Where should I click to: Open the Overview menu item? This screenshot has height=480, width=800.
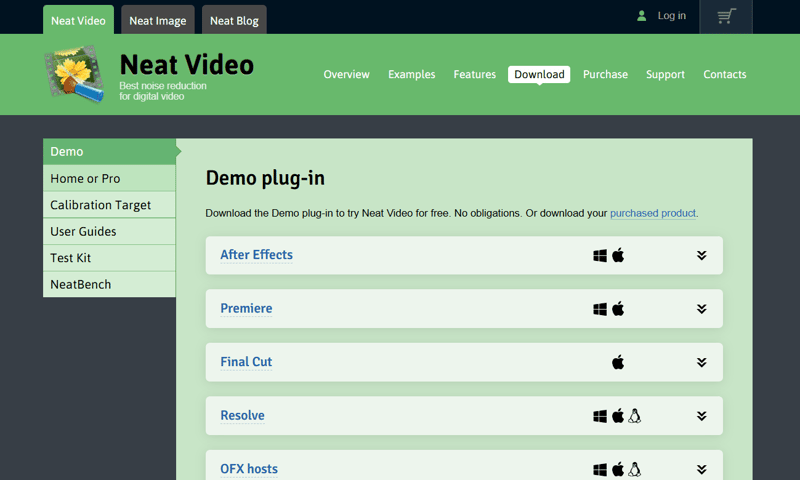click(346, 74)
